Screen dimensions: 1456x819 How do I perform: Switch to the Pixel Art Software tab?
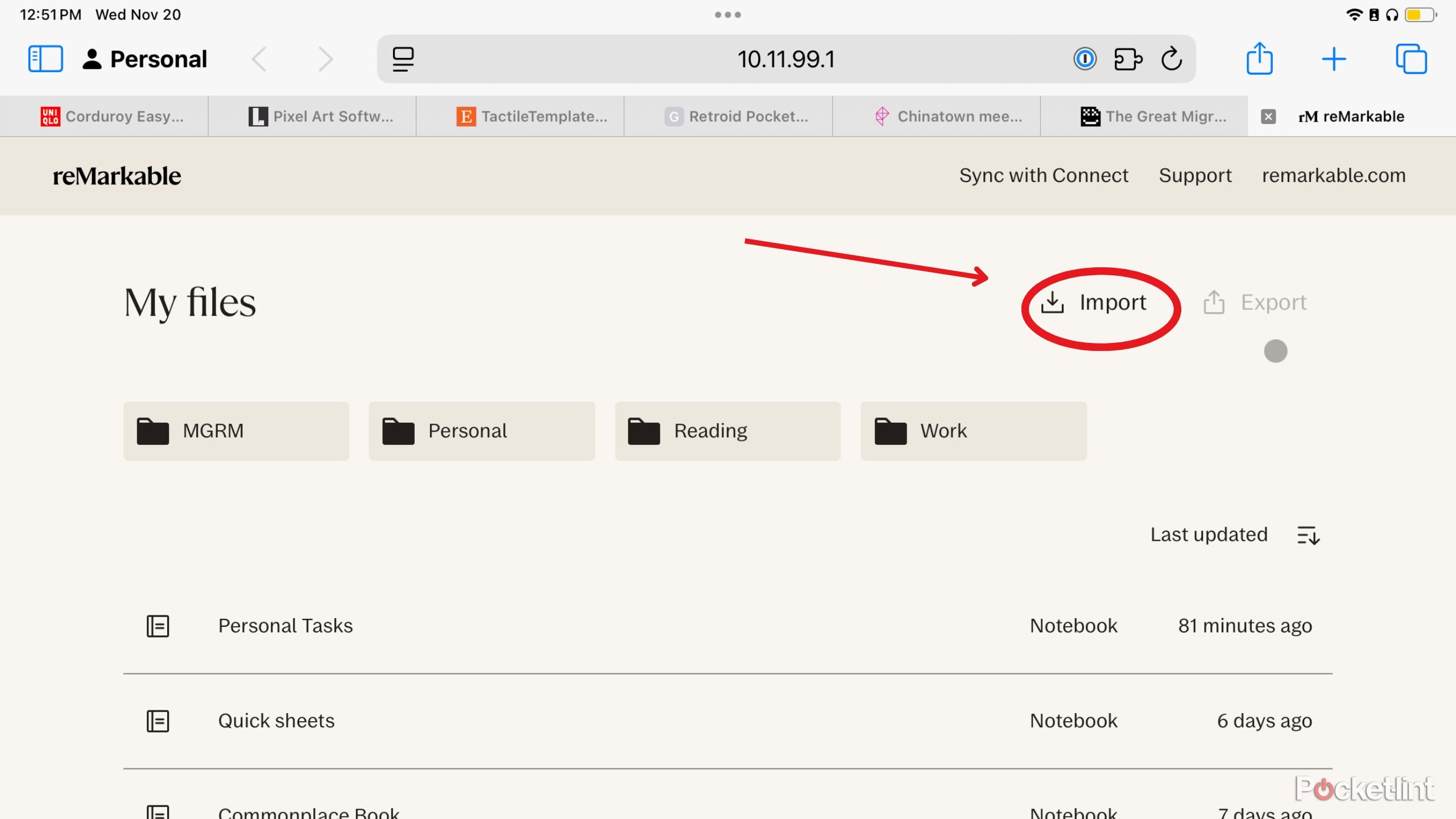coord(321,117)
